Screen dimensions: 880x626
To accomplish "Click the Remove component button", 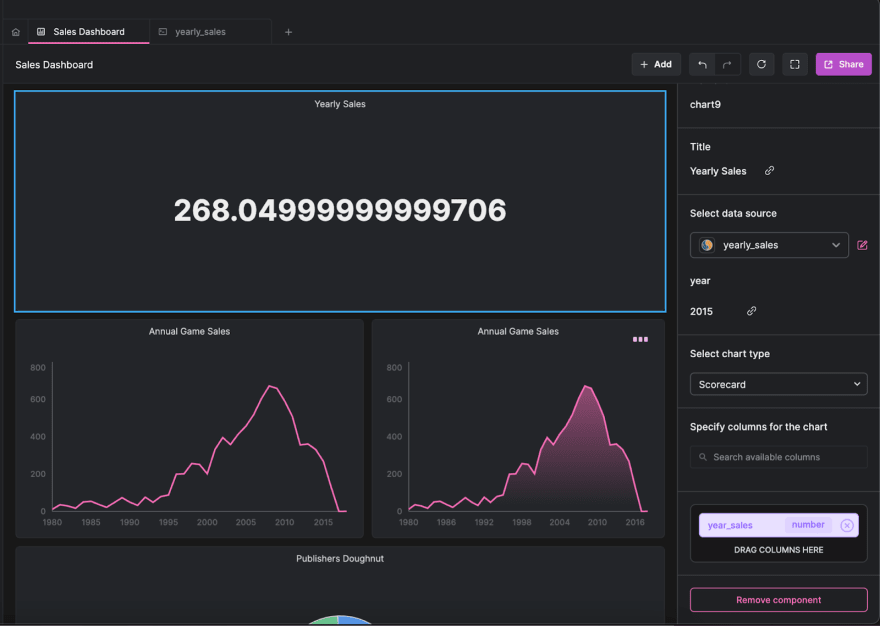I will pos(778,600).
